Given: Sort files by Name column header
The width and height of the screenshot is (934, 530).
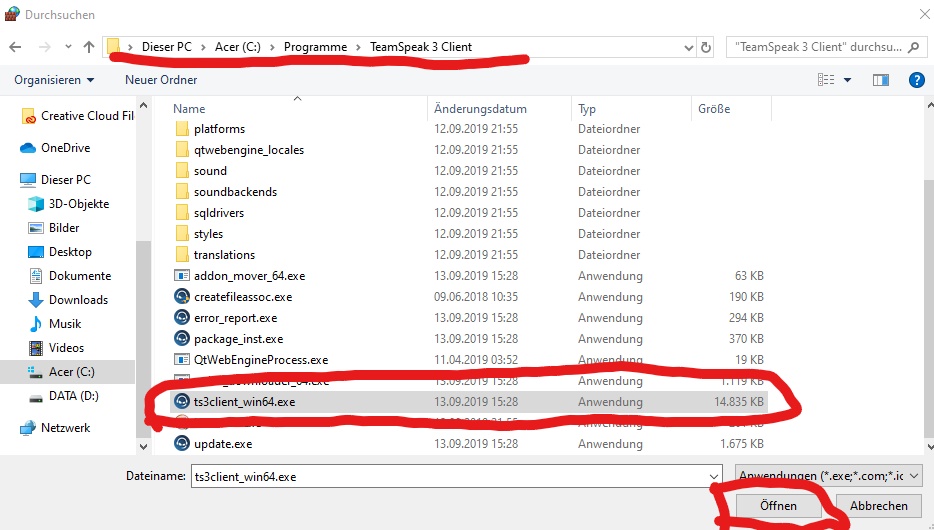Looking at the screenshot, I should [x=189, y=109].
